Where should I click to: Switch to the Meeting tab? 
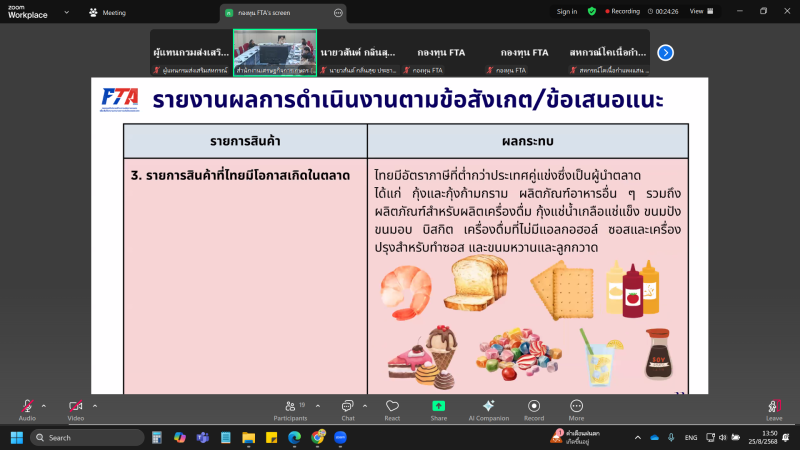(x=108, y=13)
